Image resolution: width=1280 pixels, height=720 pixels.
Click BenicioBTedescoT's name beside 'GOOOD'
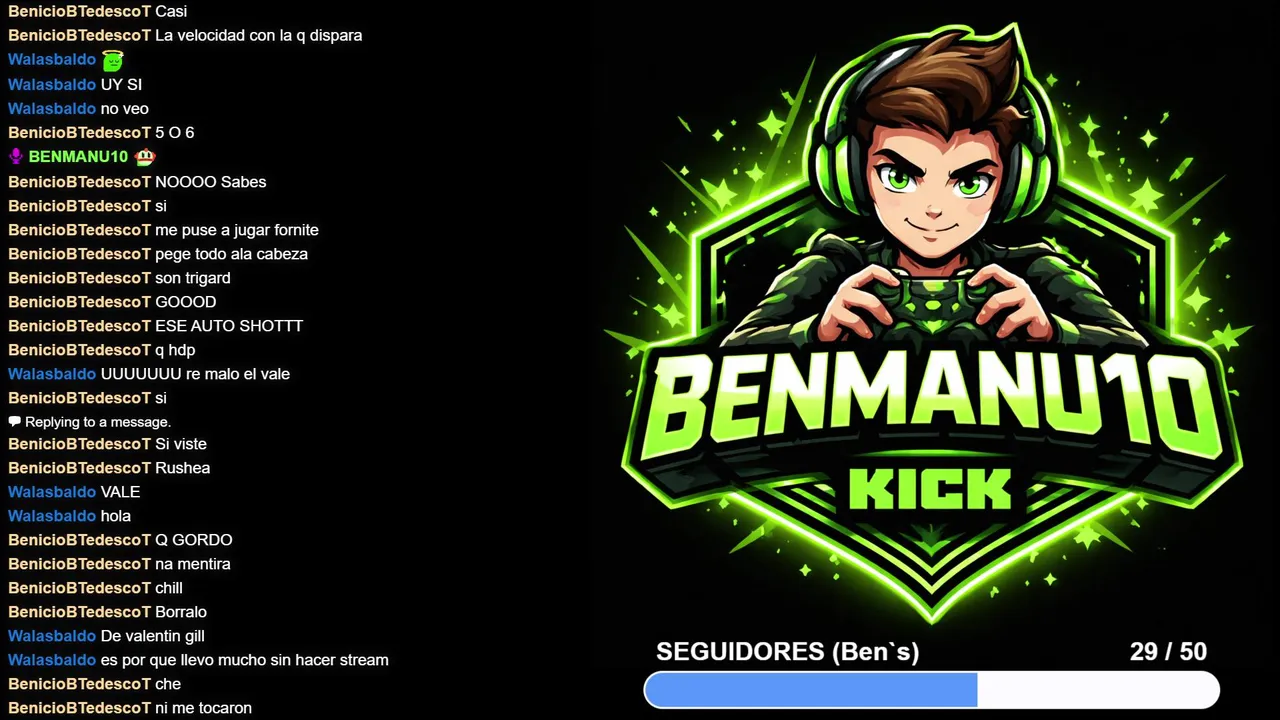pos(79,302)
